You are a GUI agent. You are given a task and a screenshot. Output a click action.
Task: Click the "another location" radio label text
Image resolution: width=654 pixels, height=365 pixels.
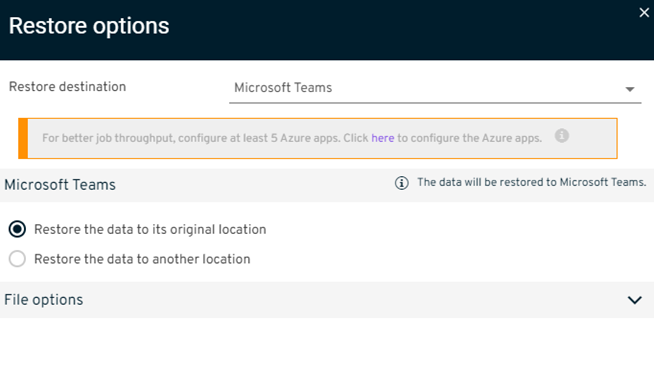pos(142,259)
